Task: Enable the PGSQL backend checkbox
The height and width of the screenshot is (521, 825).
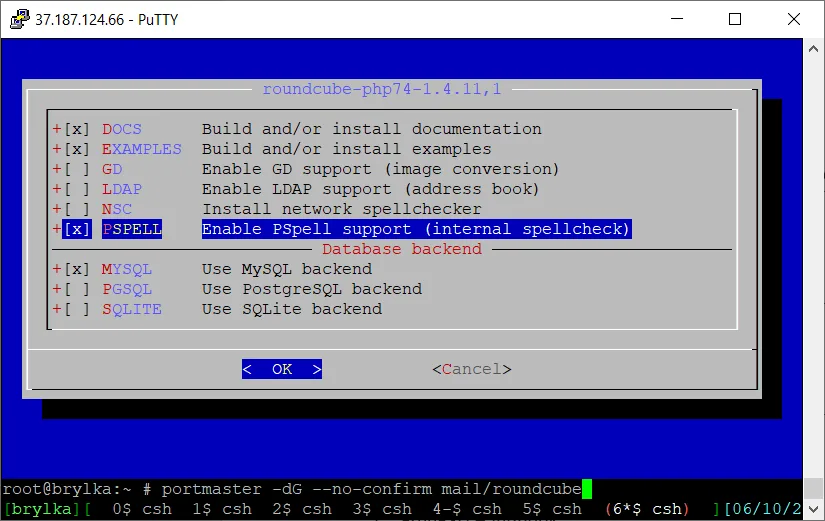Action: coord(77,289)
